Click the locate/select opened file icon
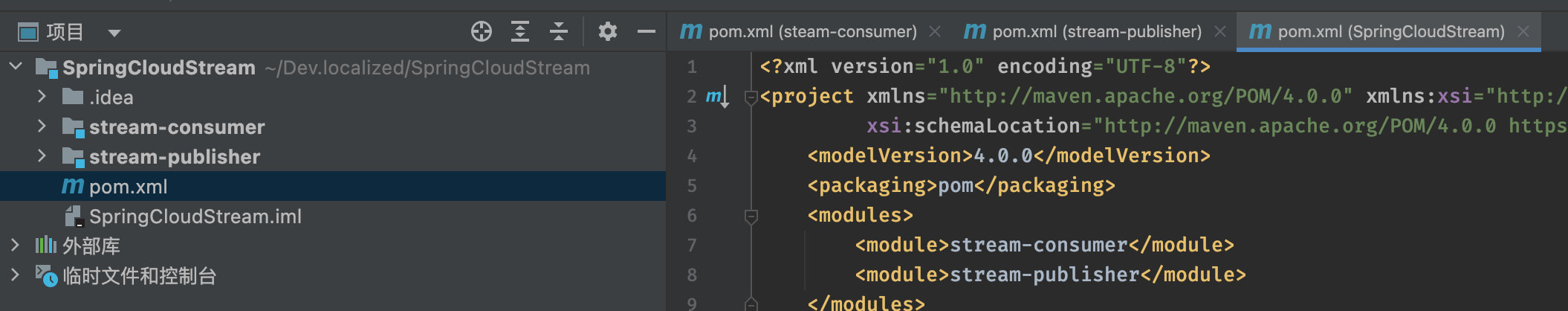 (x=482, y=31)
